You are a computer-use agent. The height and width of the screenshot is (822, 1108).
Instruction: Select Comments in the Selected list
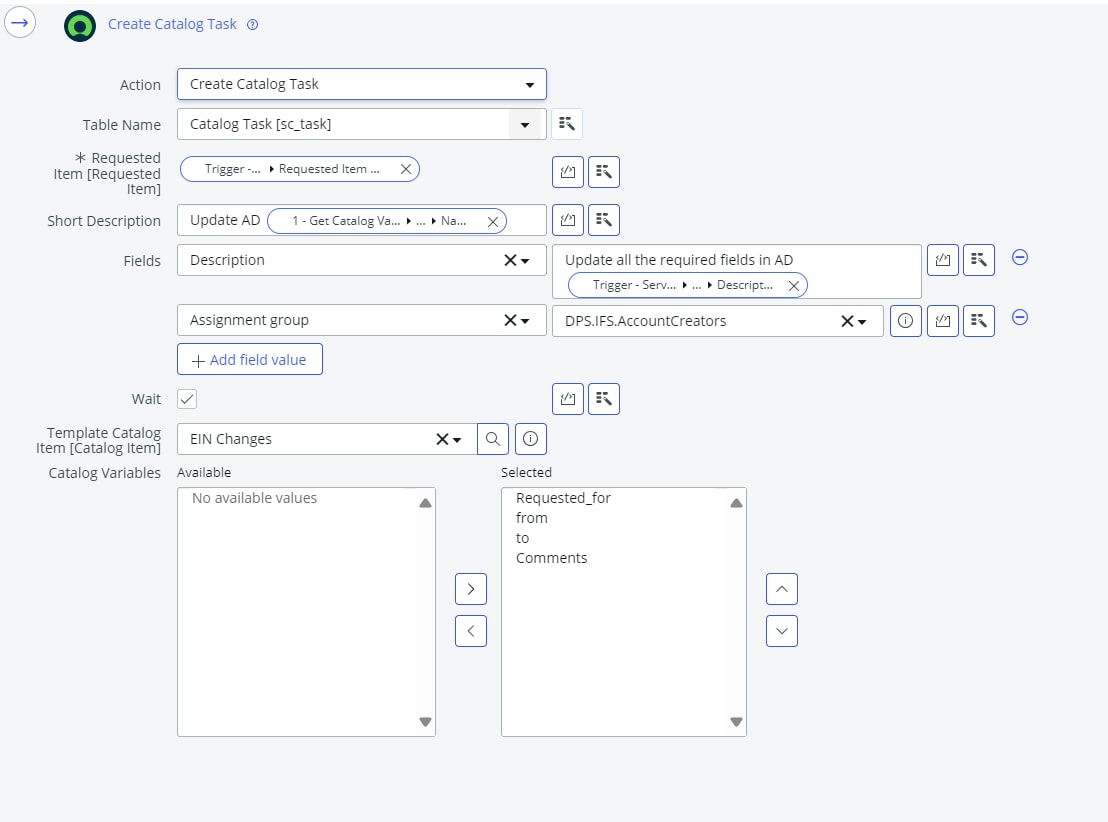click(x=551, y=558)
